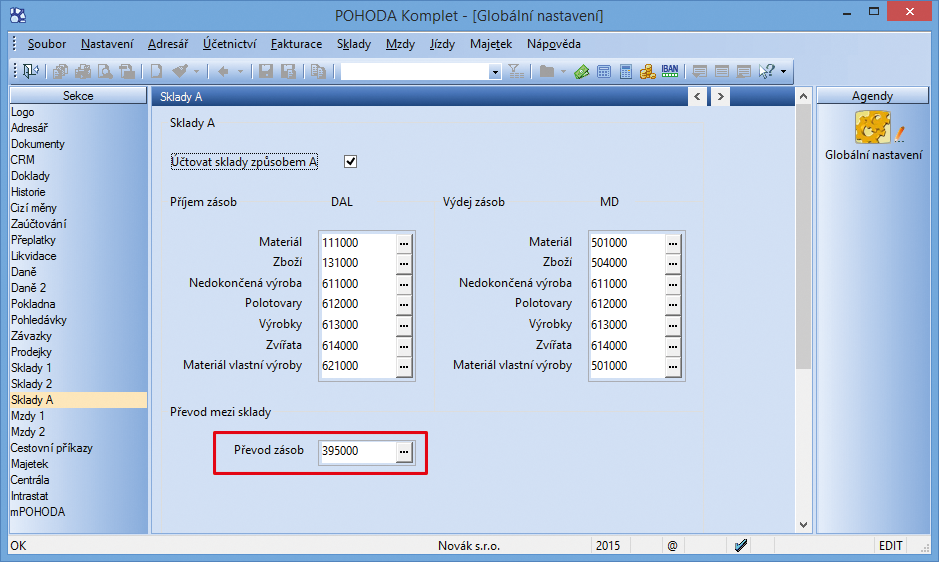Click the Sekce column header
This screenshot has height=562, width=939.
(78, 96)
